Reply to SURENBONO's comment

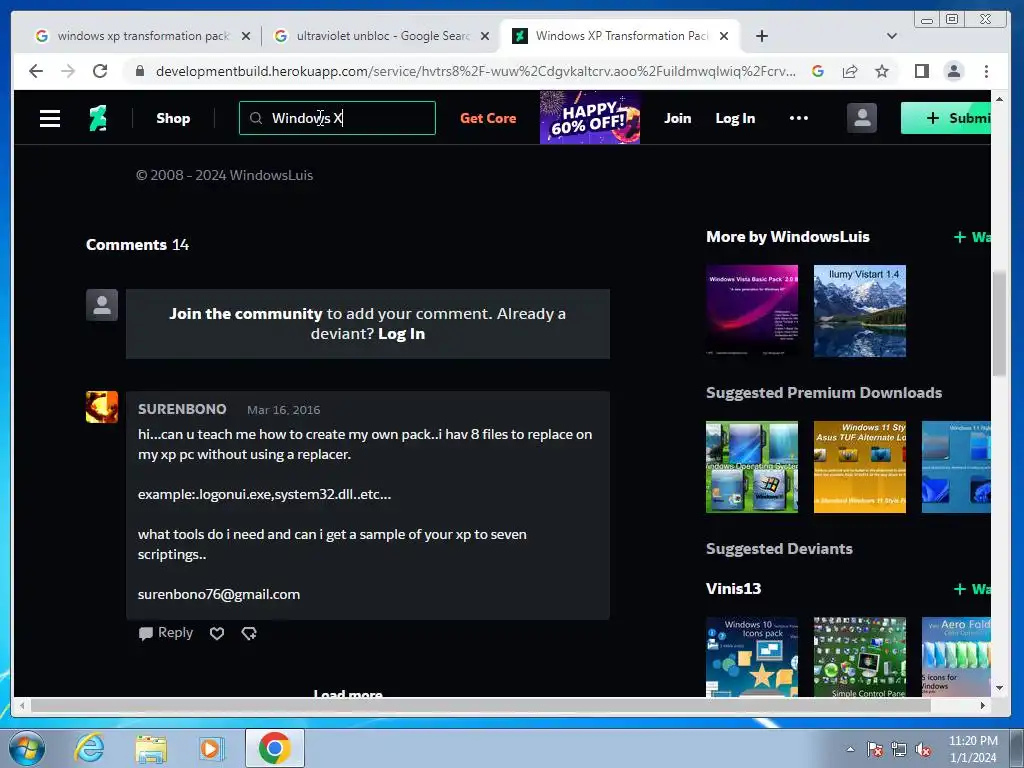[166, 633]
